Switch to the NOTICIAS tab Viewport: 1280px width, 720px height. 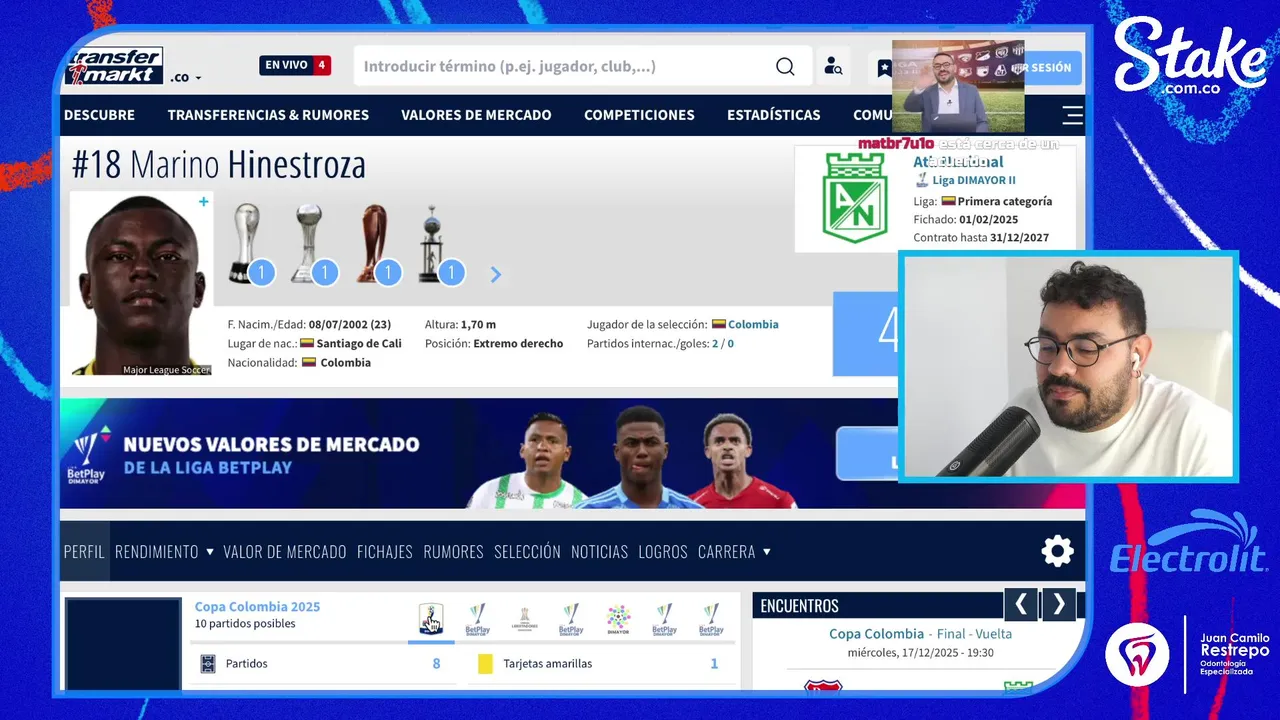coord(599,551)
